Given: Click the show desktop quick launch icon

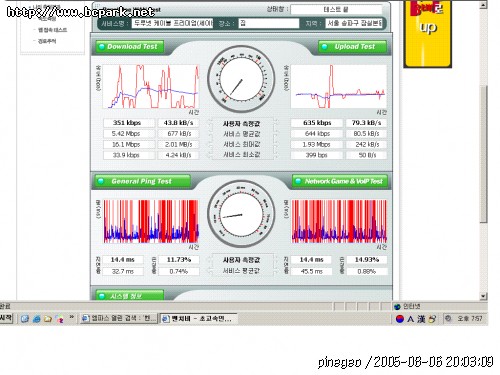Looking at the screenshot, I should 25,319.
